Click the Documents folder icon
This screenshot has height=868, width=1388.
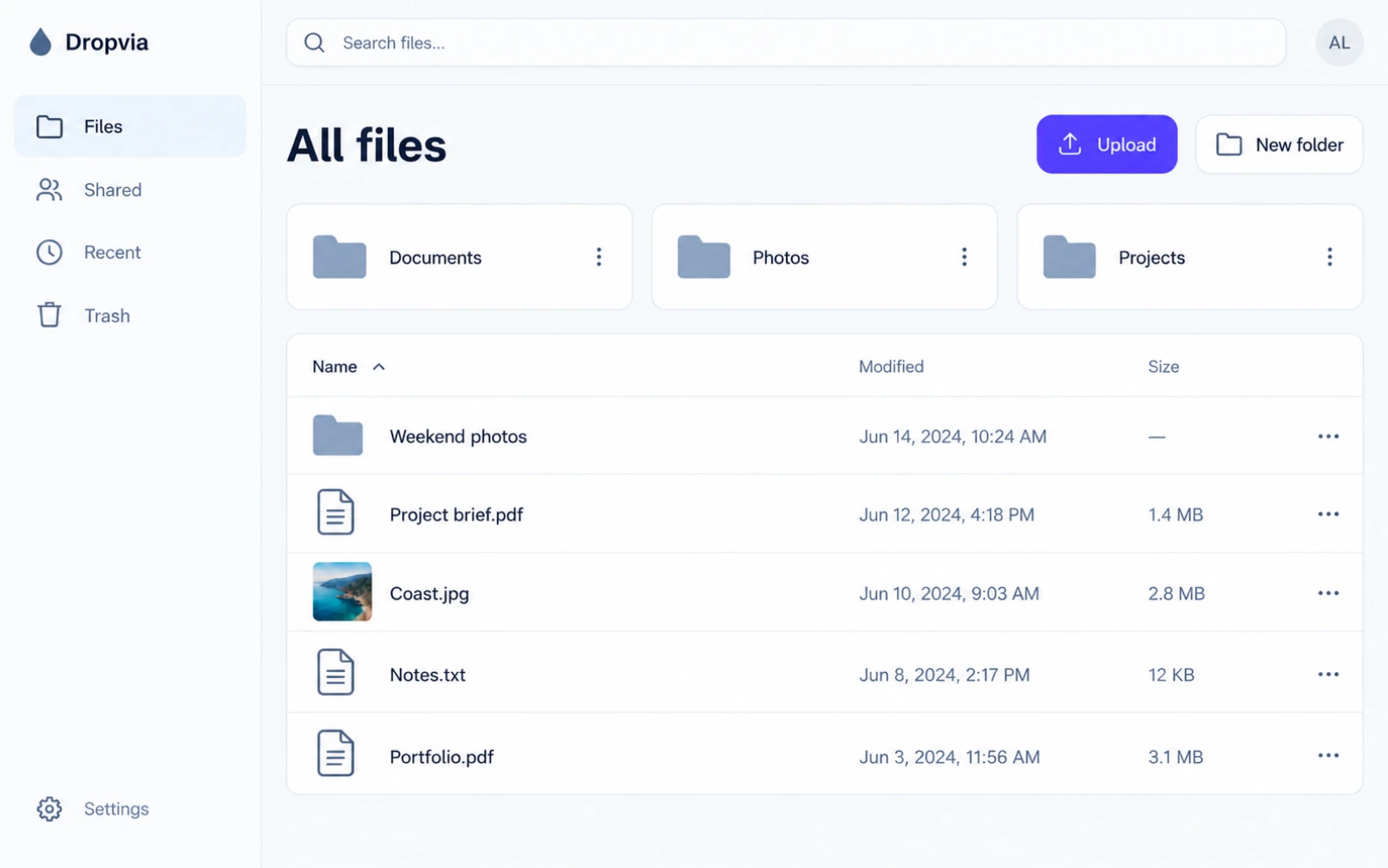click(x=339, y=257)
